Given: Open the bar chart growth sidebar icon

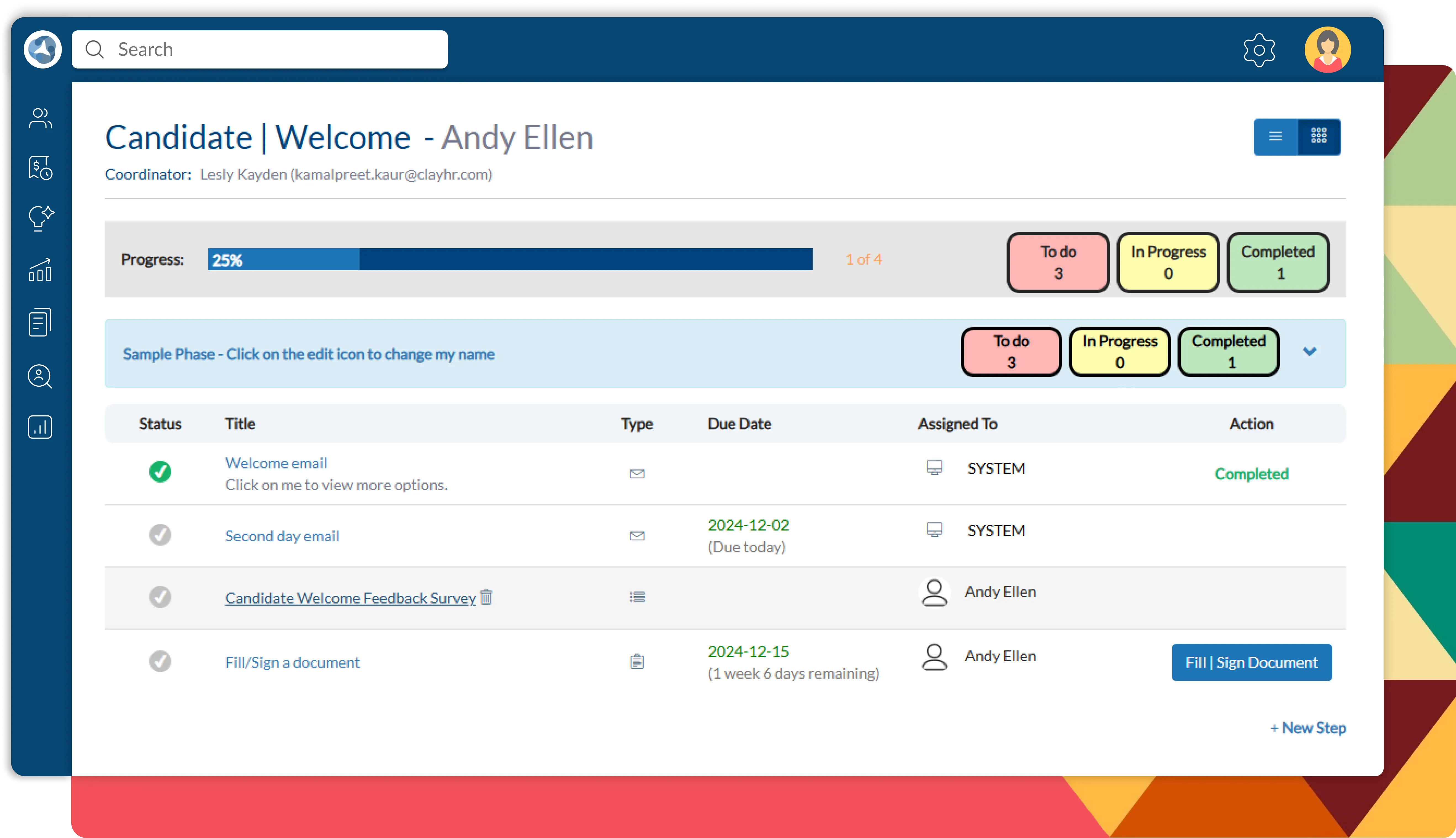Looking at the screenshot, I should 40,269.
